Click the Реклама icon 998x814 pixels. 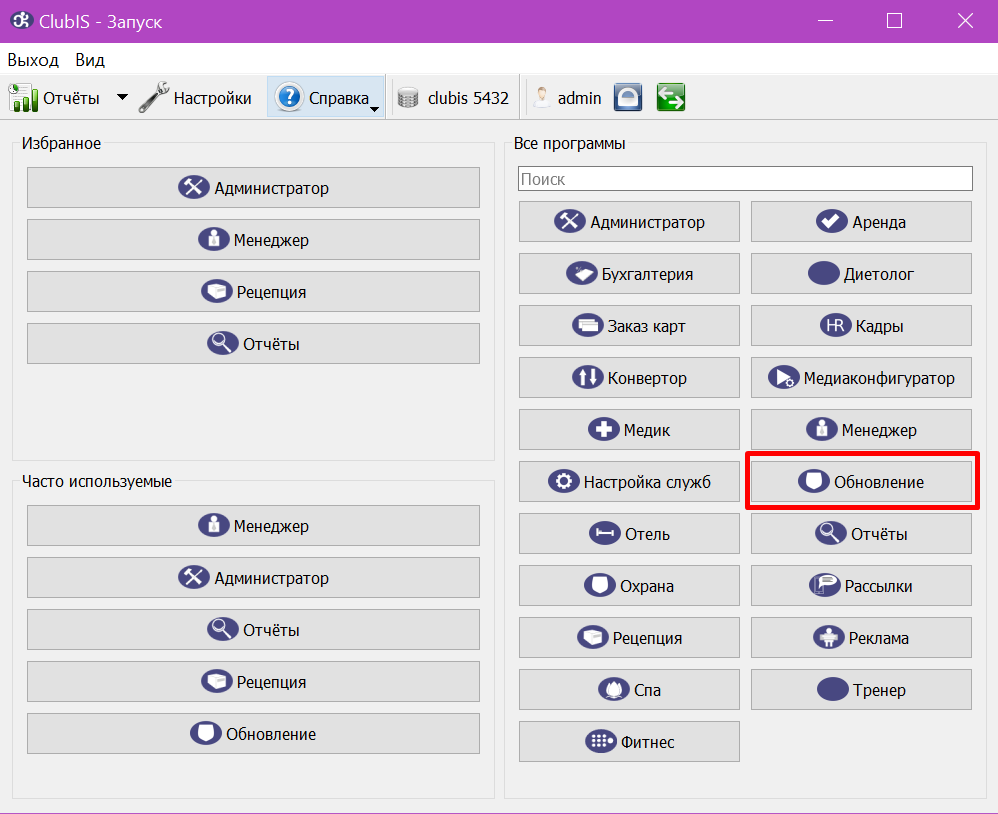point(828,637)
